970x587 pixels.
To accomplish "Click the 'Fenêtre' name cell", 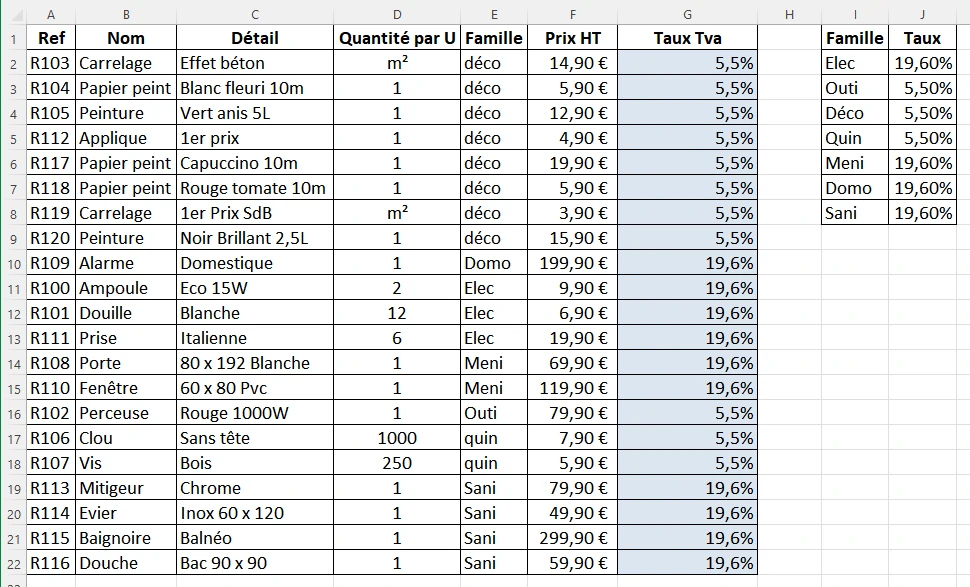I will (125, 388).
